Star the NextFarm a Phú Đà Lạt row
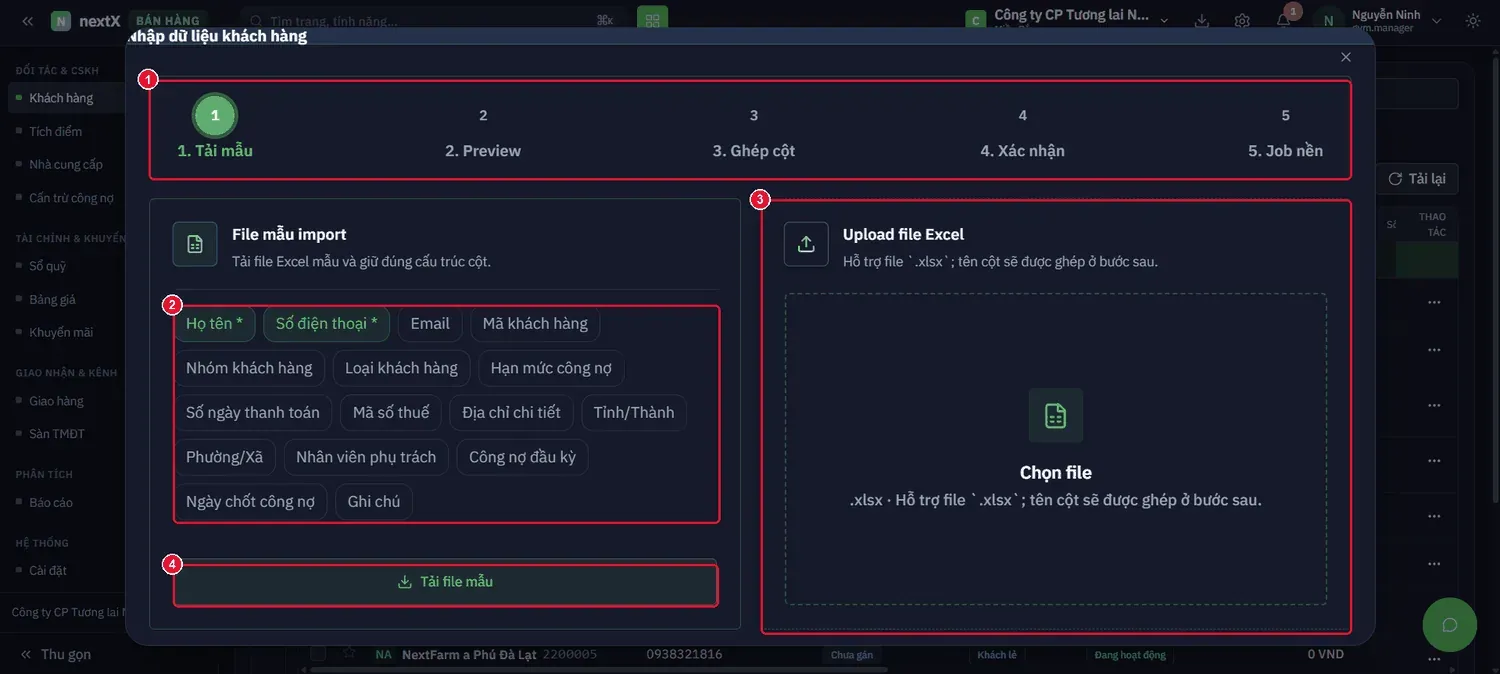The image size is (1500, 674). point(349,654)
